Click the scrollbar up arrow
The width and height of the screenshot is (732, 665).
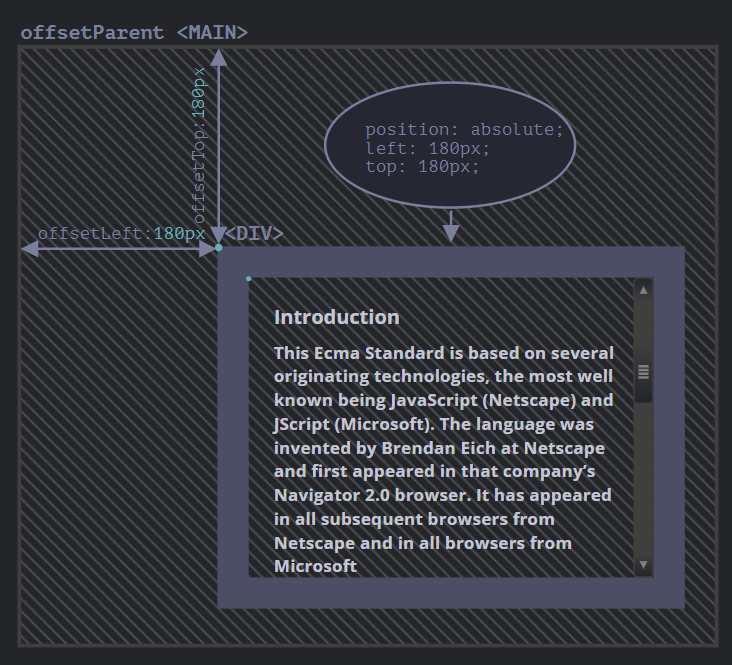(x=644, y=290)
